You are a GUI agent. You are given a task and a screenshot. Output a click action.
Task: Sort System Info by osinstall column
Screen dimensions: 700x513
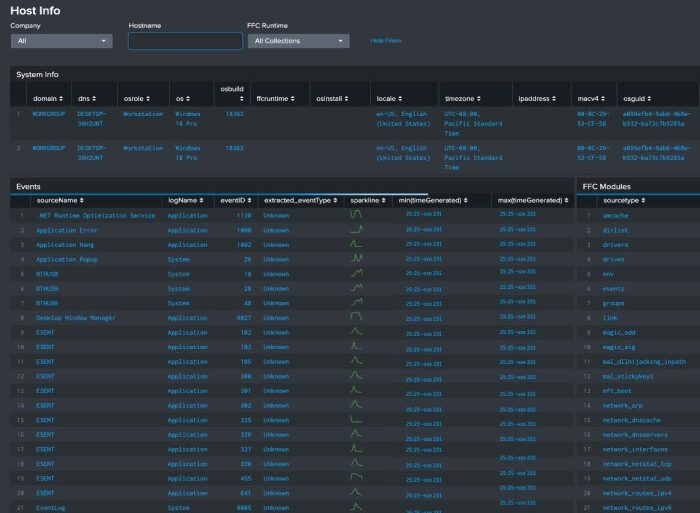coord(332,99)
